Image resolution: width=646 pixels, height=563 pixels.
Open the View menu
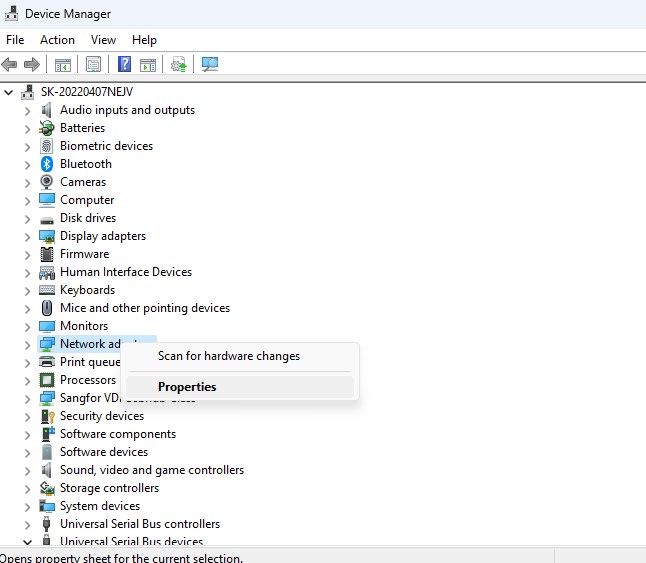pos(103,40)
